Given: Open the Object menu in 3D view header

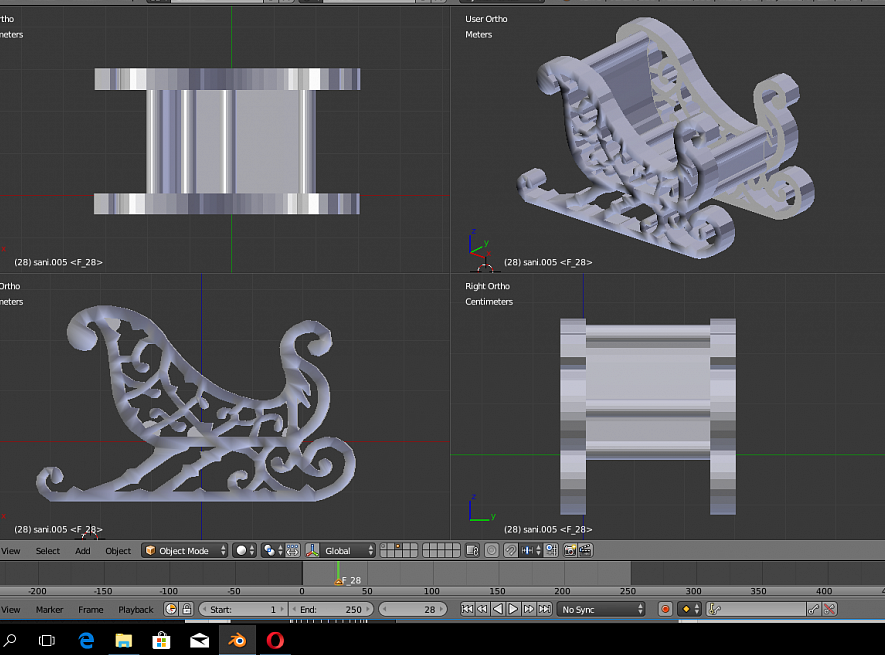Looking at the screenshot, I should (118, 551).
